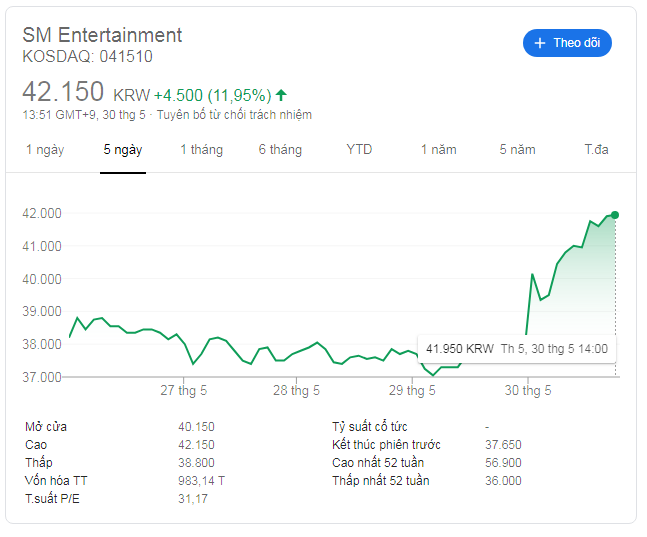The width and height of the screenshot is (647, 537).
Task: Switch to the 1 ngày tab
Action: point(45,149)
